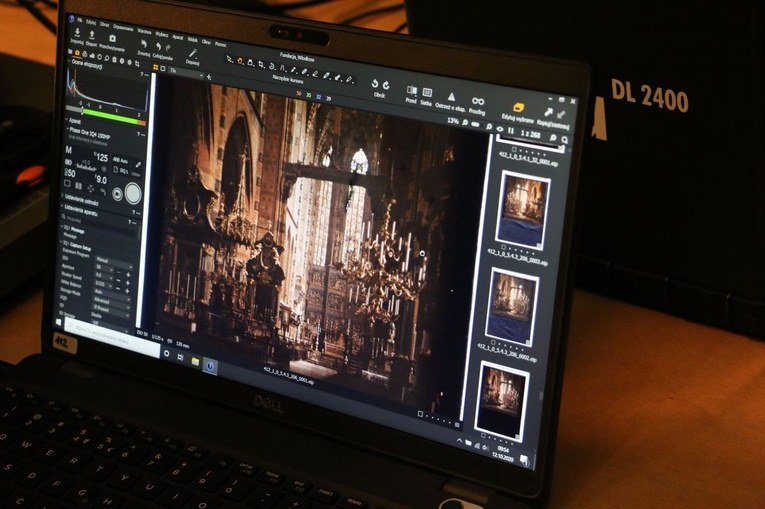The height and width of the screenshot is (509, 765).
Task: Click the exposure warning triangle icon
Action: pyautogui.click(x=452, y=96)
